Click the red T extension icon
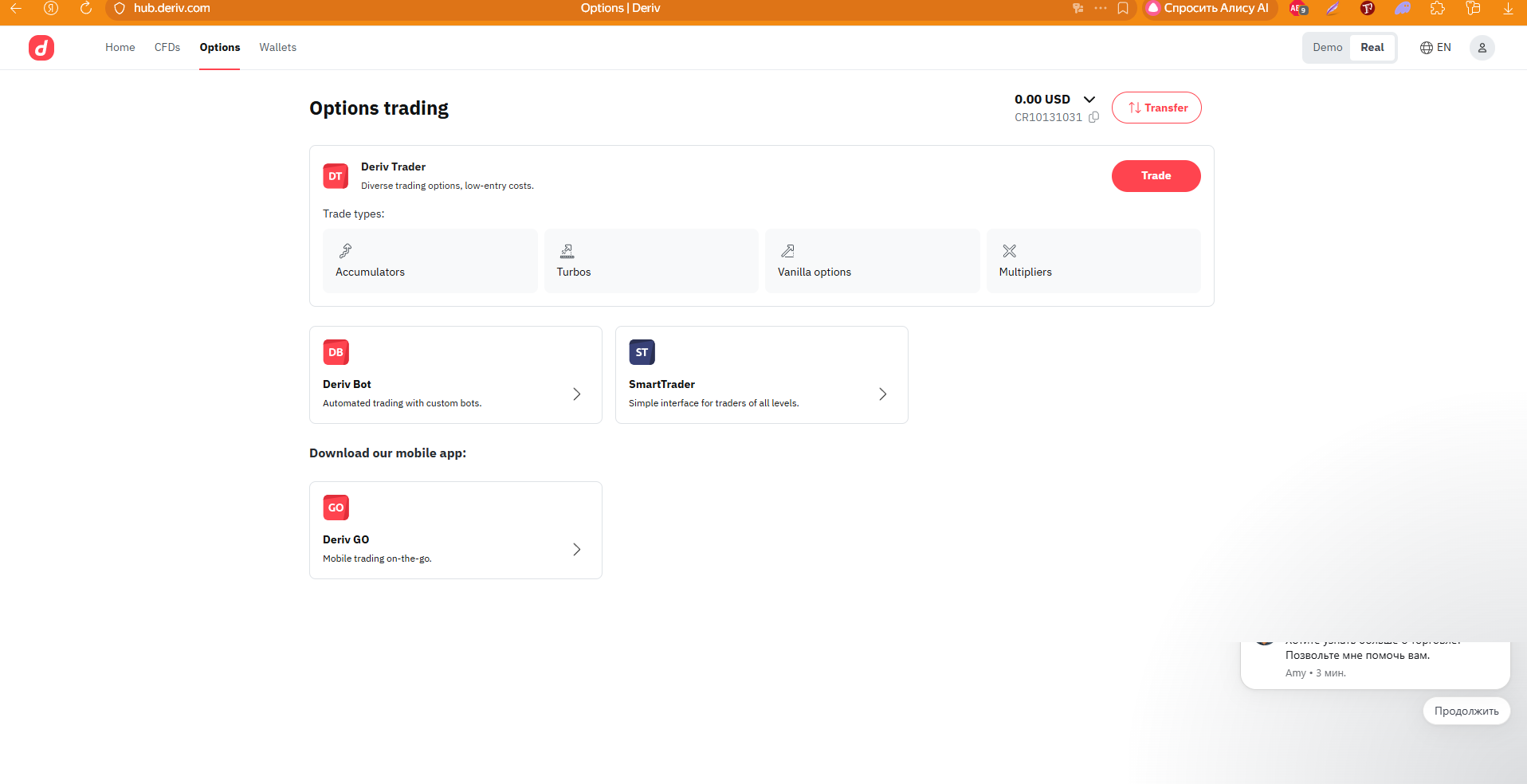The height and width of the screenshot is (784, 1527). [1368, 8]
